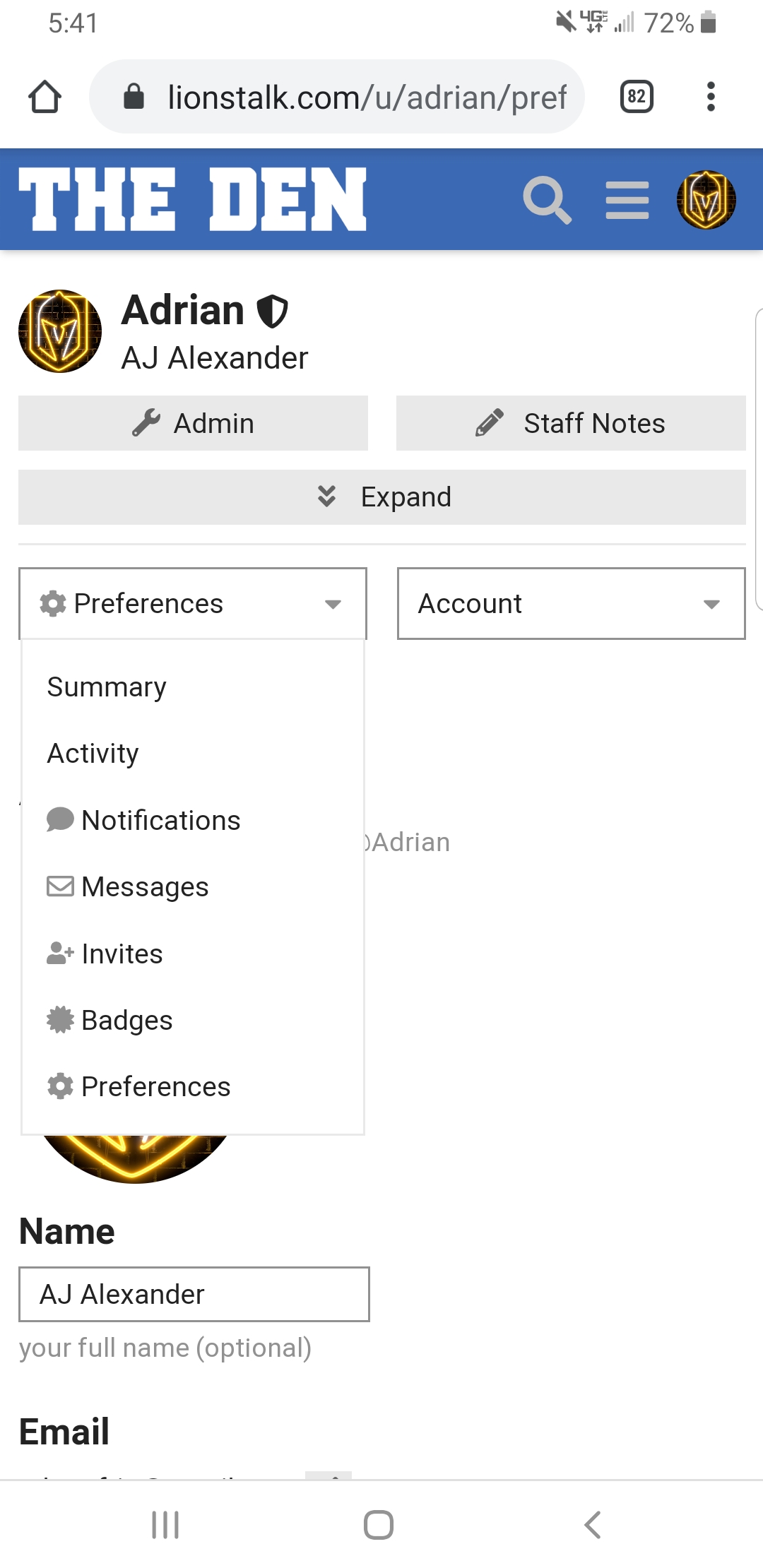Viewport: 763px width, 1568px height.
Task: Collapse the Preferences dropdown selector
Action: (192, 604)
